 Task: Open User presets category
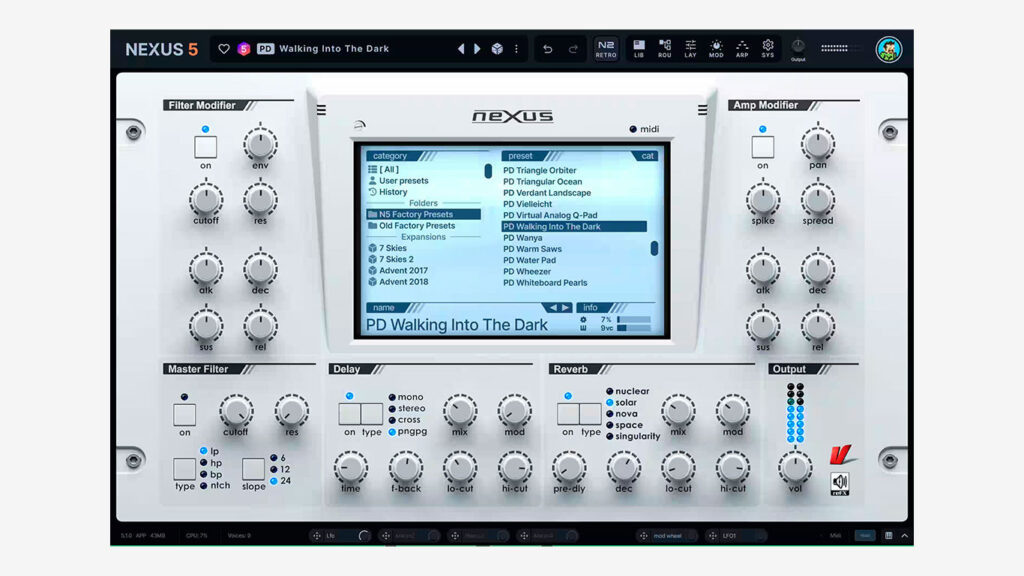click(x=398, y=181)
